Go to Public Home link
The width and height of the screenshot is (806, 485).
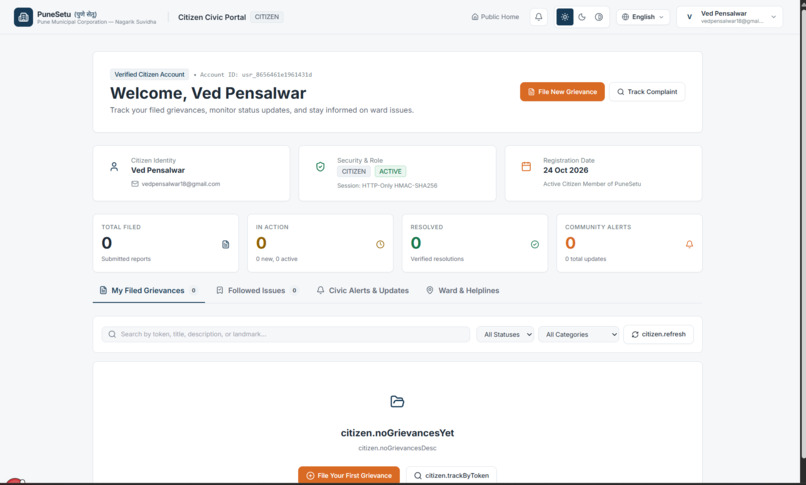496,17
